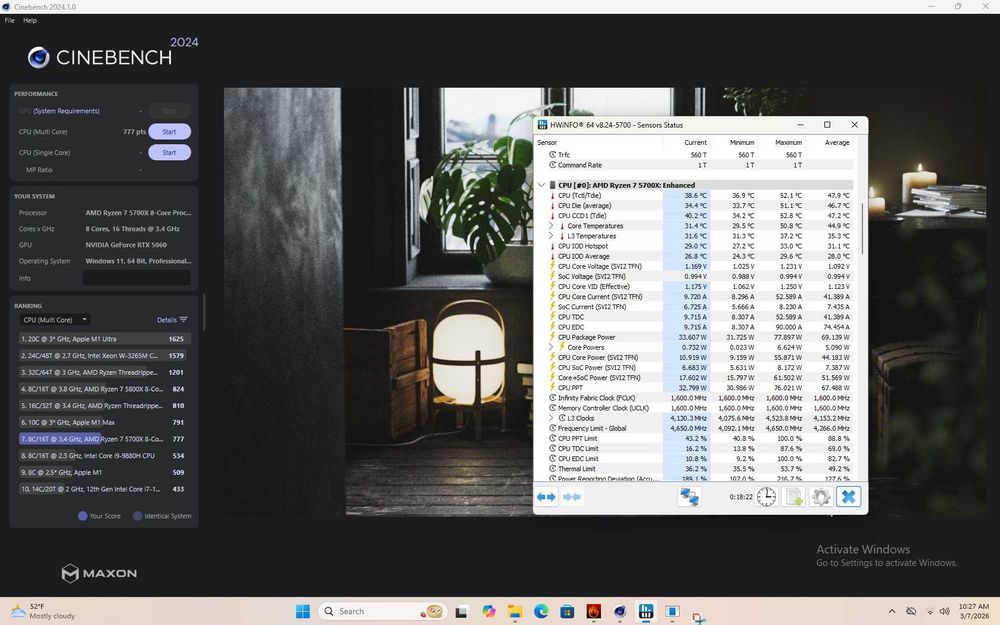Start the CPU (Single Core) benchmark
Screen dimensions: 1000x625
pyautogui.click(x=169, y=152)
